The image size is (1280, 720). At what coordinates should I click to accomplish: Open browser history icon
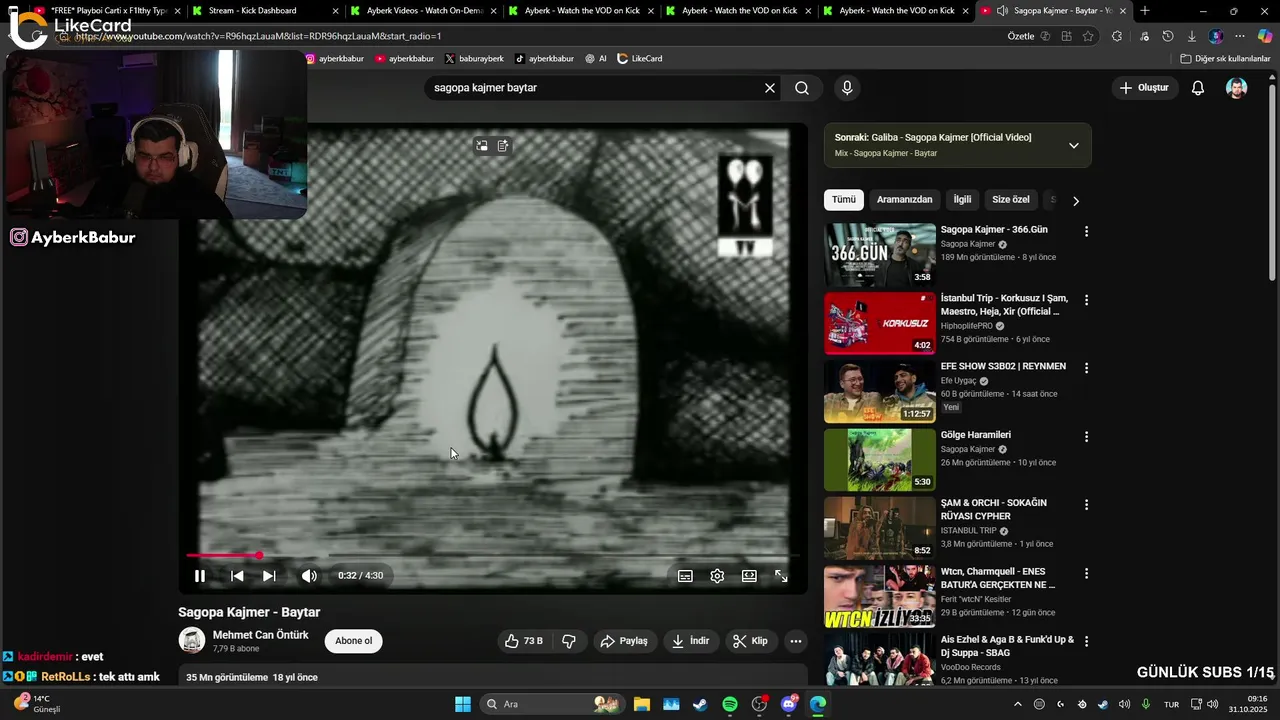pos(1168,36)
